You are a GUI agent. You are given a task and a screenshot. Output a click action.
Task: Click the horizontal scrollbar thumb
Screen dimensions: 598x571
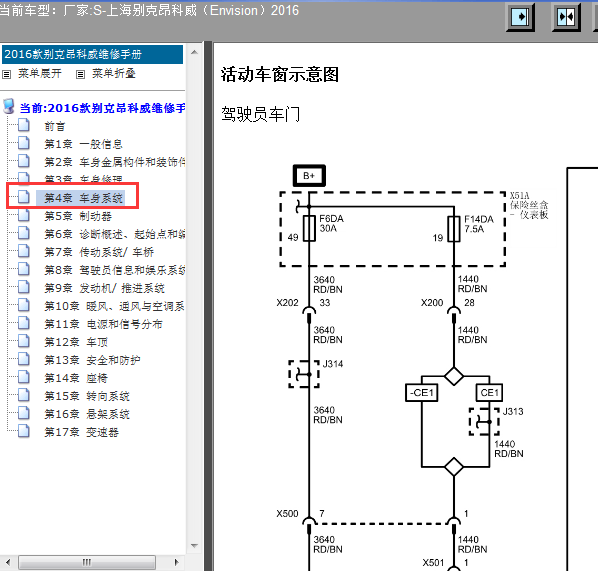87,562
